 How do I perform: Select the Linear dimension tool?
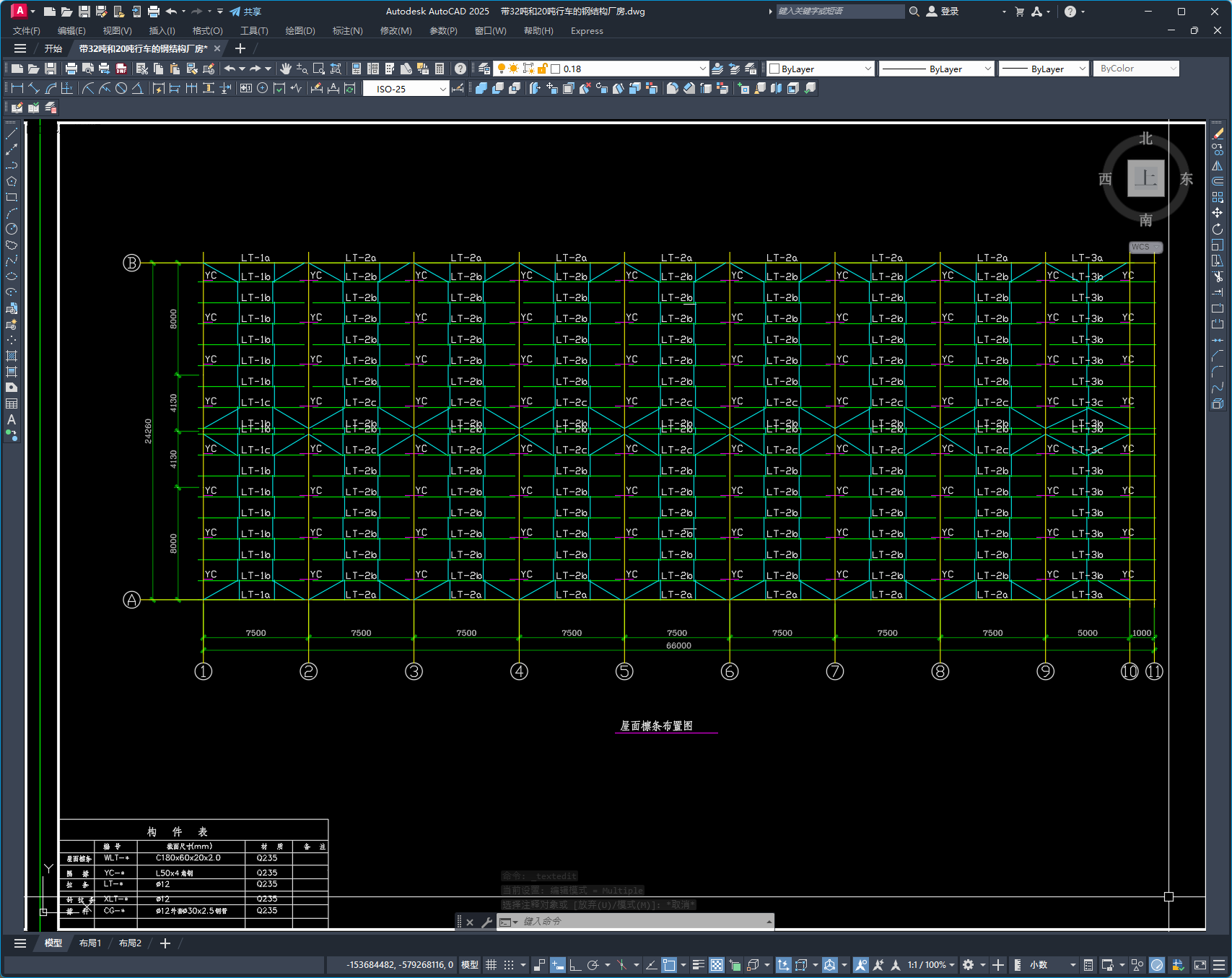(17, 88)
